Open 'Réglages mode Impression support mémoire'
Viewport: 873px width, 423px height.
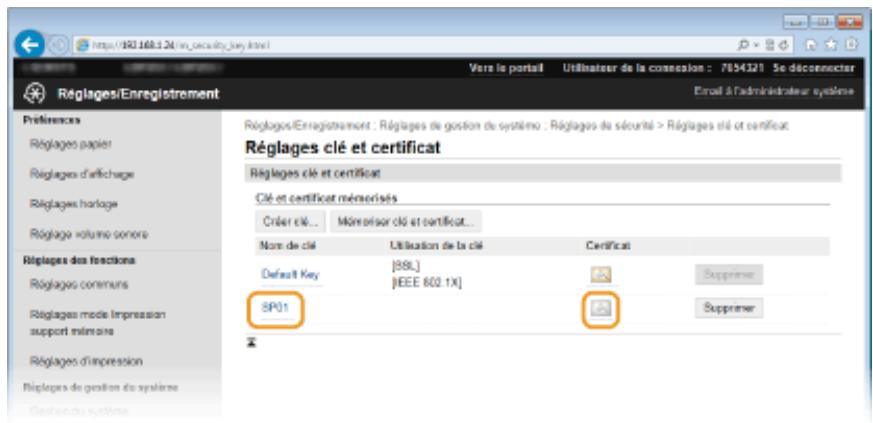(97, 323)
